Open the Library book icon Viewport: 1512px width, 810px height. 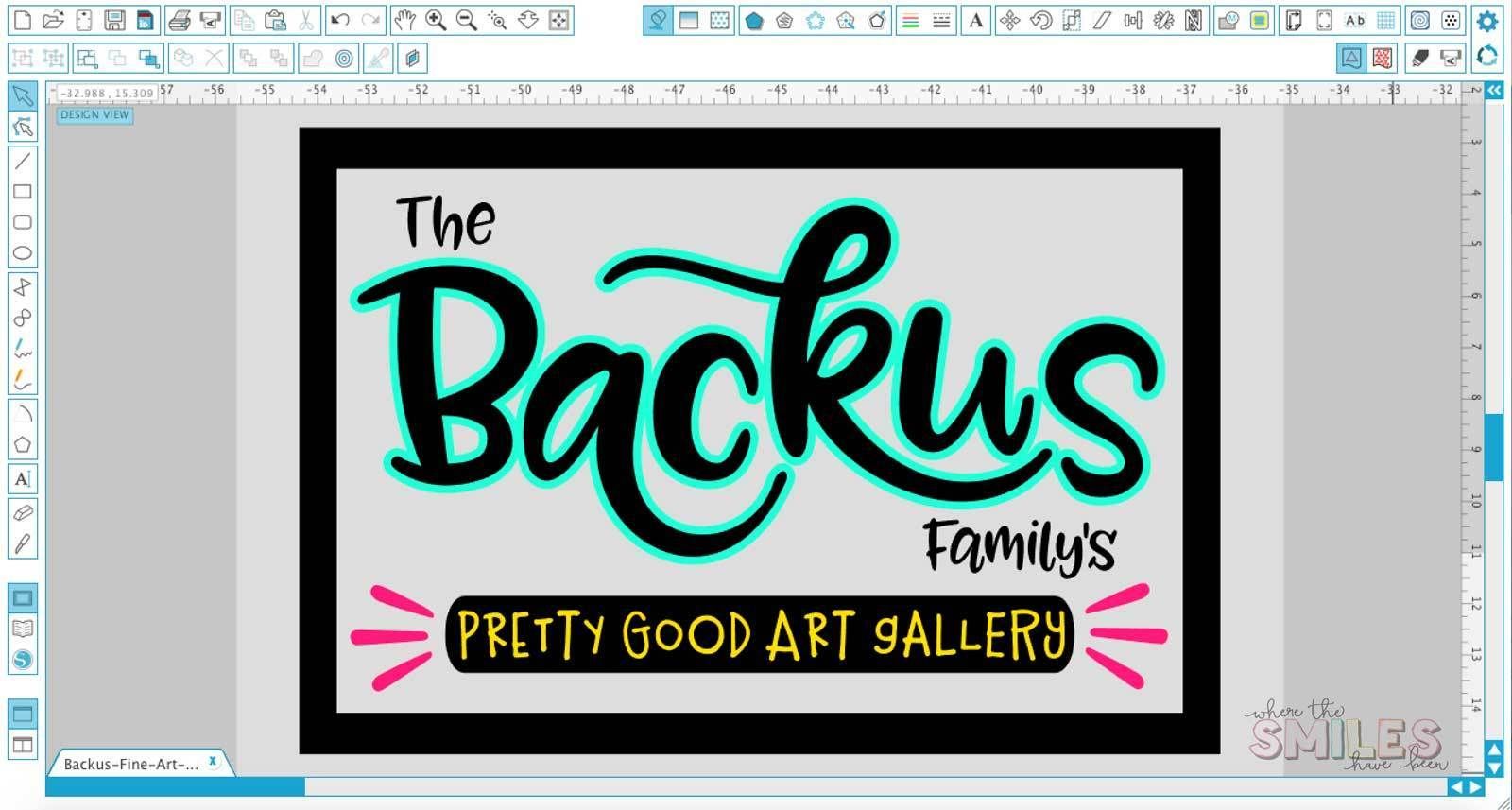(x=23, y=629)
